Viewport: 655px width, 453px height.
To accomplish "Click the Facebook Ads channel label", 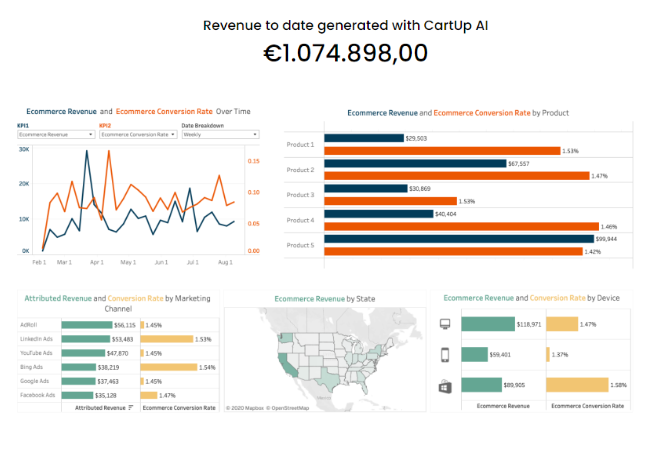I will click(38, 395).
